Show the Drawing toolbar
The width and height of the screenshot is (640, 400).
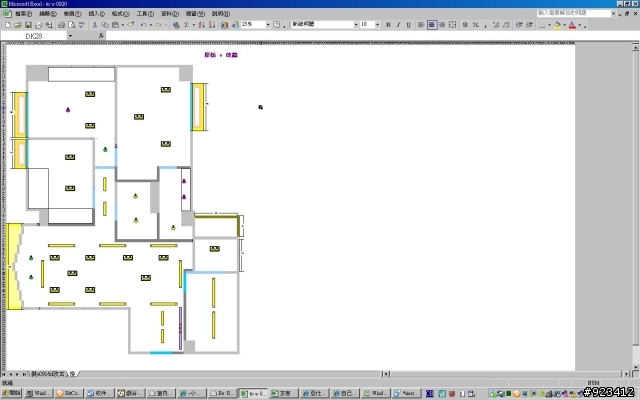pos(235,25)
